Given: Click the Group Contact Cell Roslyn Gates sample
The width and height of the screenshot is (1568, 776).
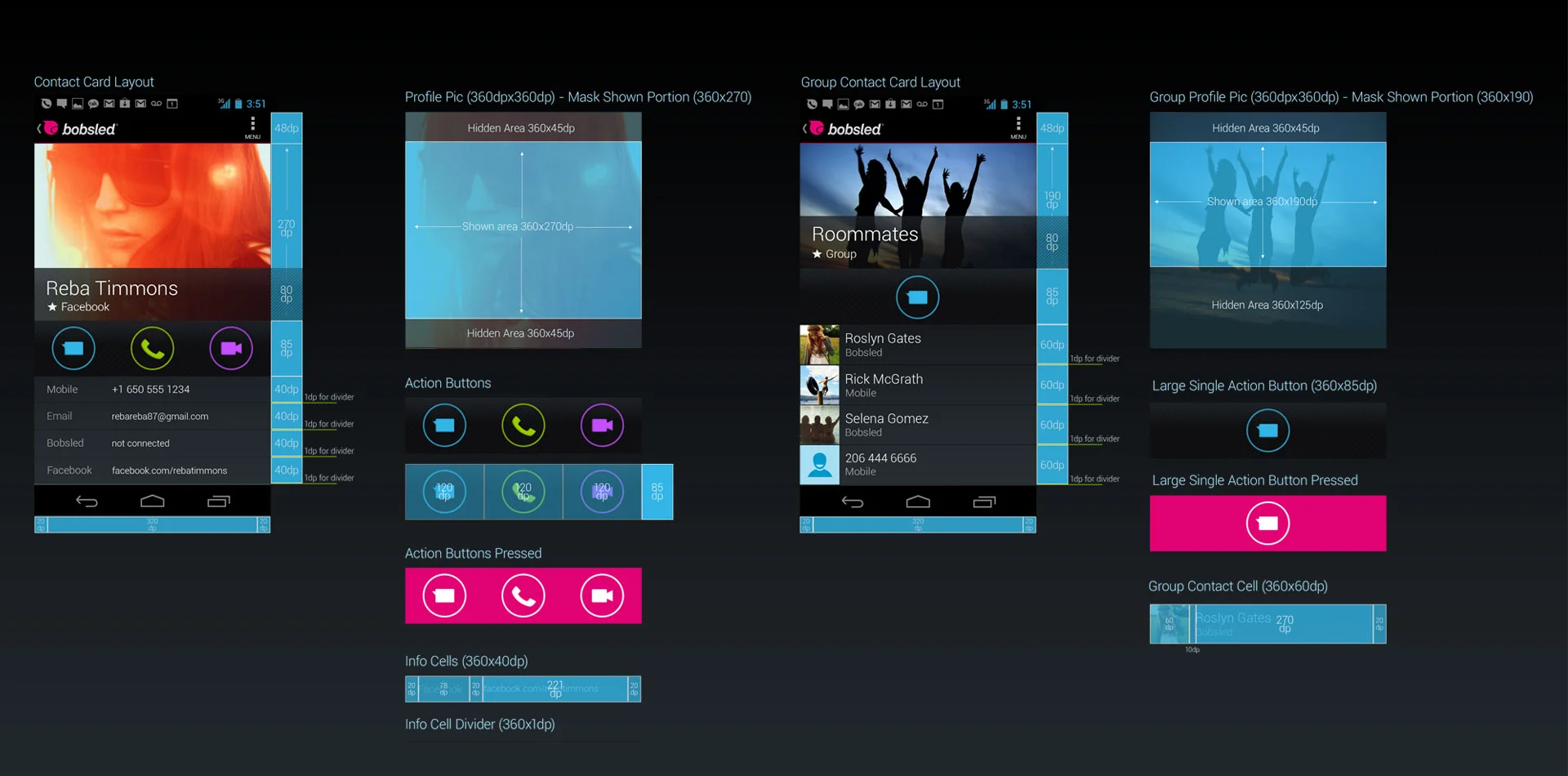Looking at the screenshot, I should click(1268, 624).
